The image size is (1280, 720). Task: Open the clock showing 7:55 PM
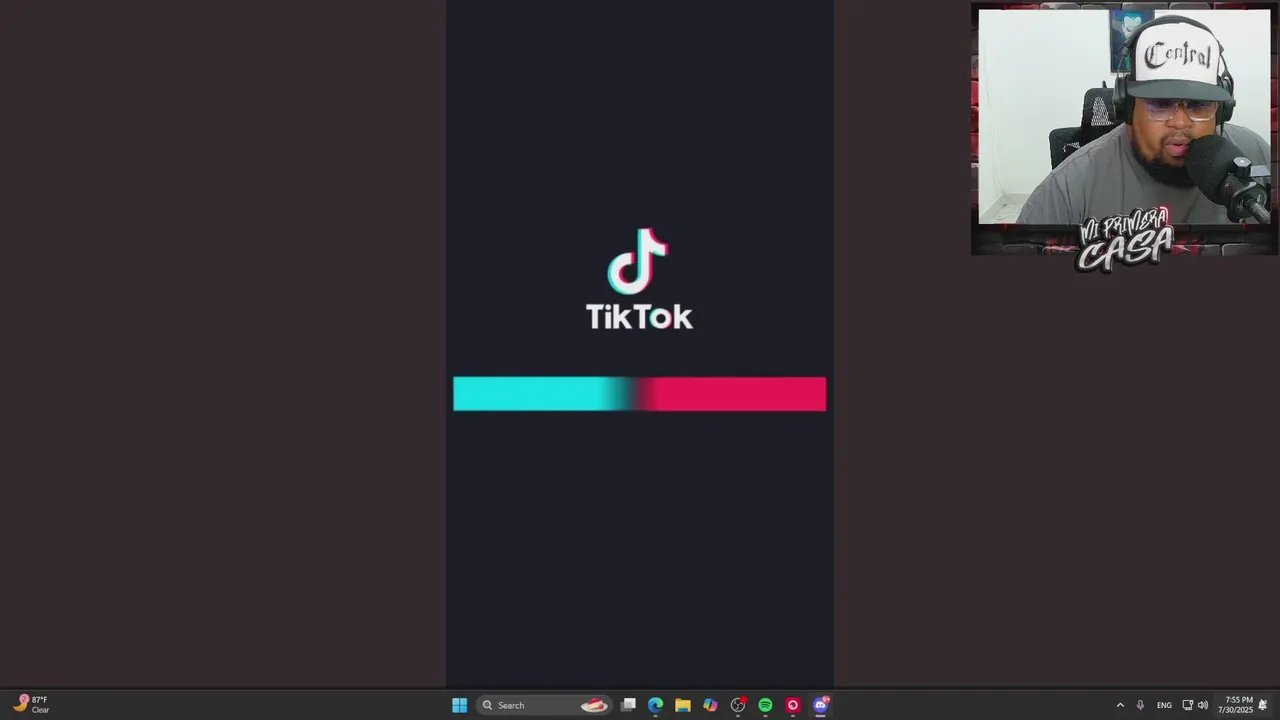click(1235, 705)
